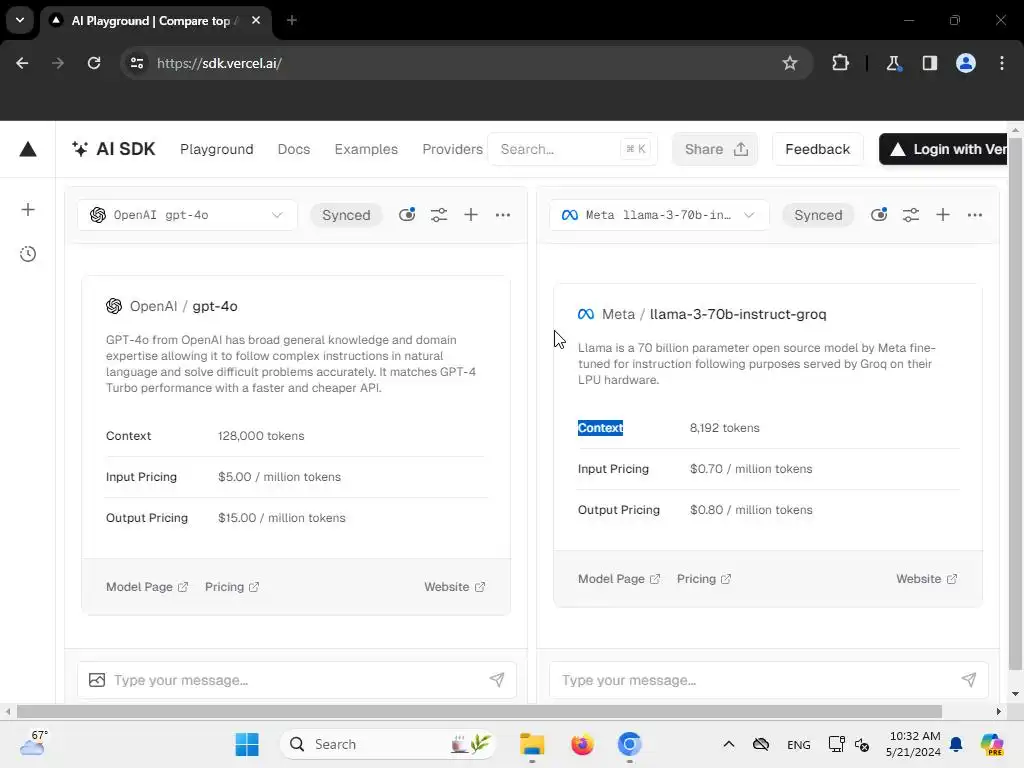1024x768 pixels.
Task: Toggle Synced in gpt-4o panel
Action: point(346,215)
